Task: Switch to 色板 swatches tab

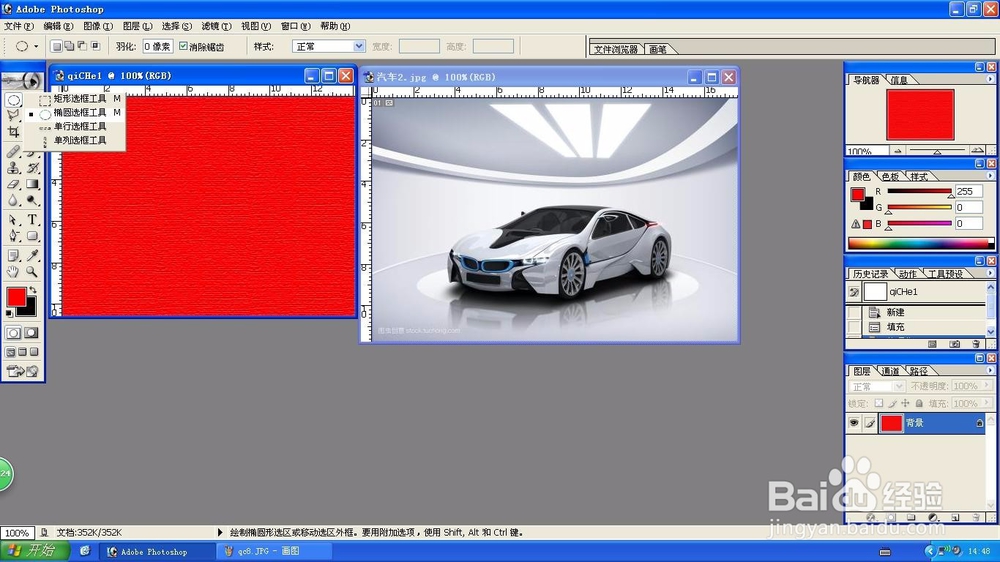Action: (890, 176)
